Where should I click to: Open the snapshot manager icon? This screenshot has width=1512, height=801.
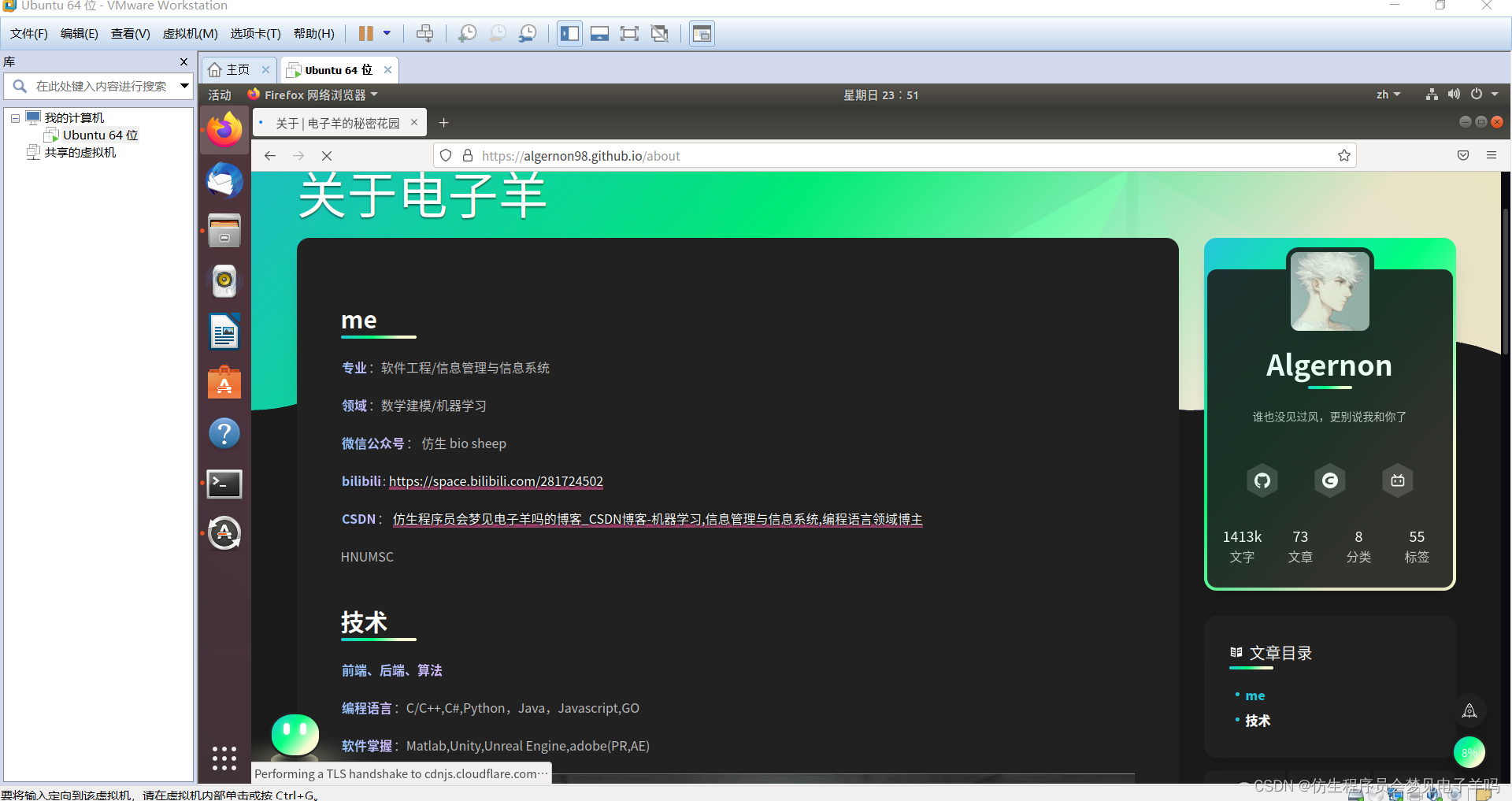click(x=528, y=34)
